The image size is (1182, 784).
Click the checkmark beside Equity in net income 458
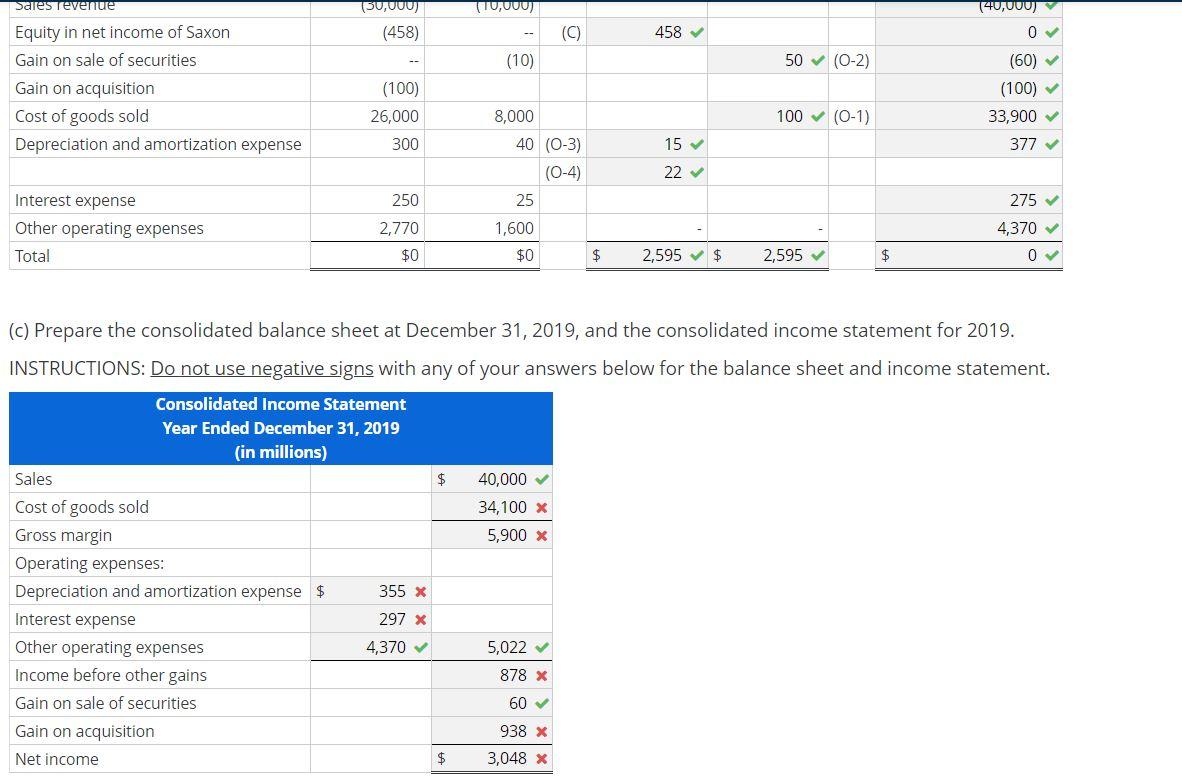pos(695,32)
